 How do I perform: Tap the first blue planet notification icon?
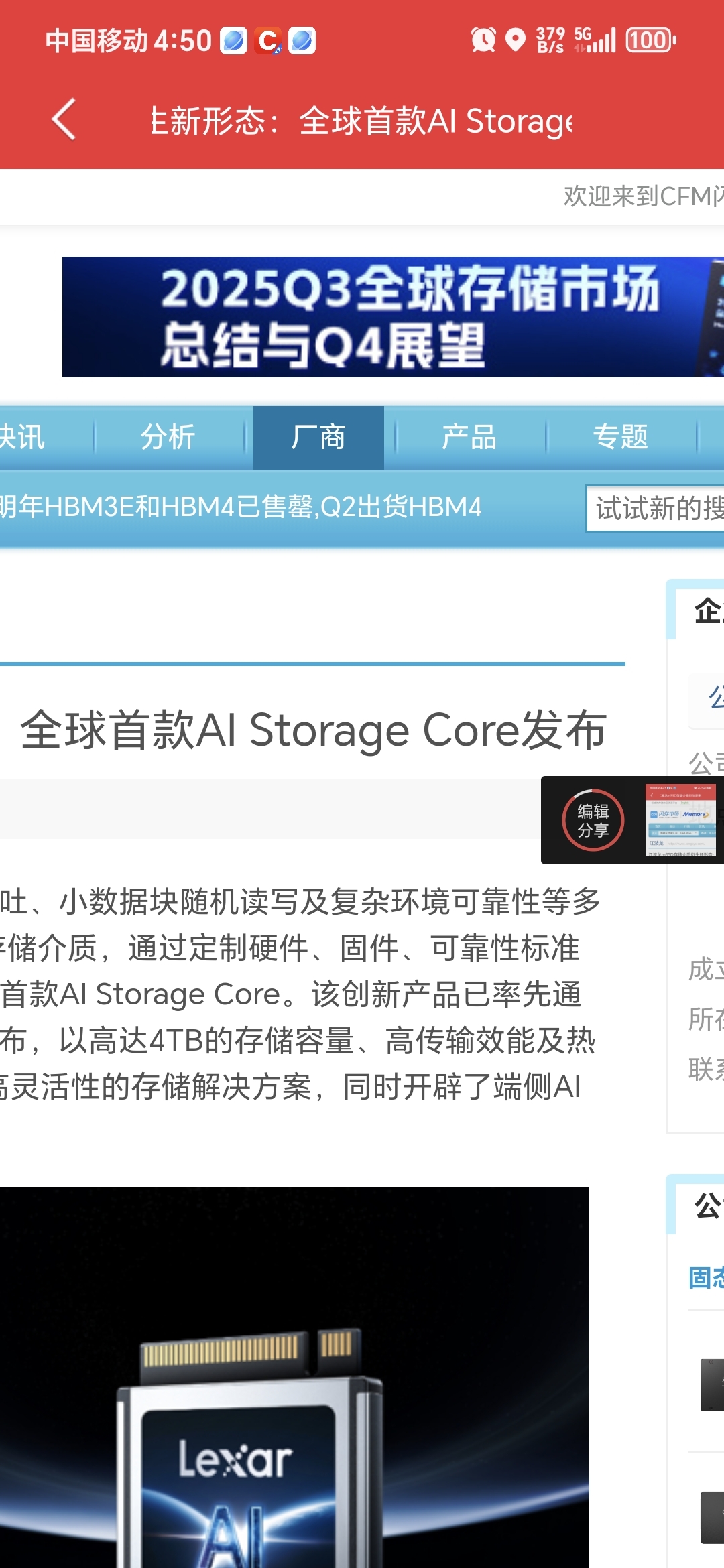(234, 41)
